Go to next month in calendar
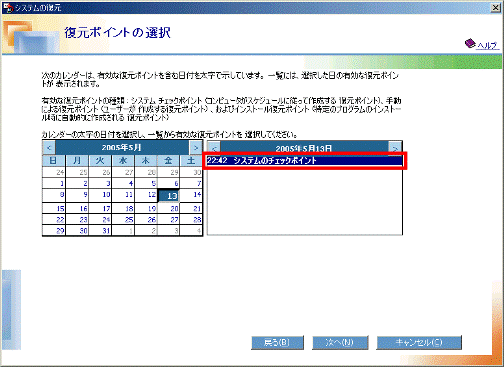The width and height of the screenshot is (504, 367). [x=196, y=148]
